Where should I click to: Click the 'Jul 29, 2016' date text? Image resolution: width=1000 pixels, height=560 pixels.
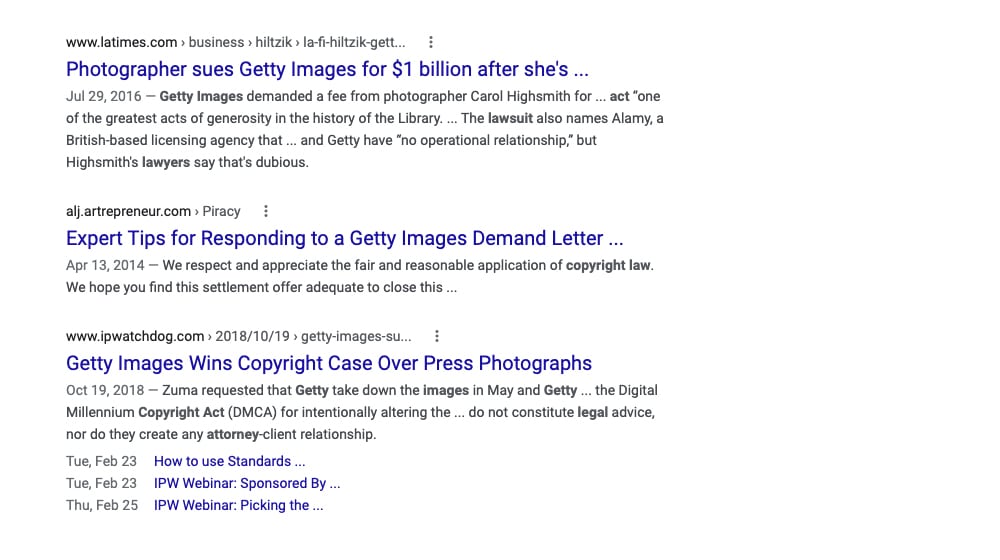click(103, 96)
